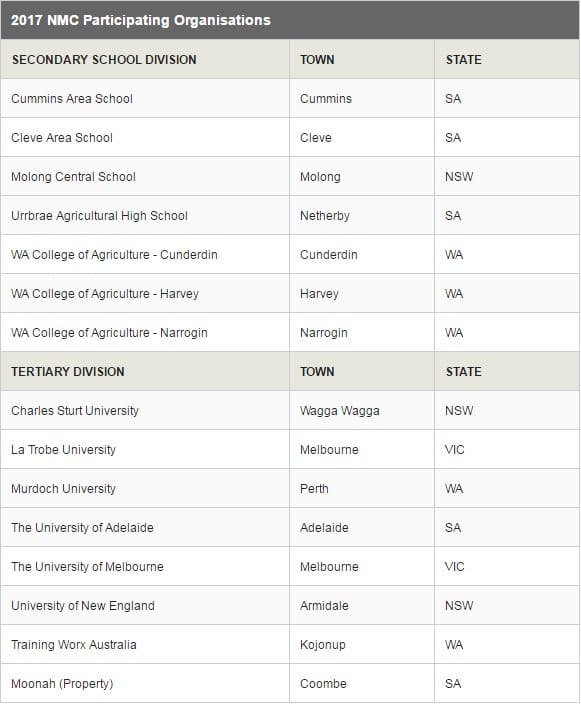Image resolution: width=581 pixels, height=704 pixels.
Task: Select the Tertiary Division header
Action: [x=68, y=372]
